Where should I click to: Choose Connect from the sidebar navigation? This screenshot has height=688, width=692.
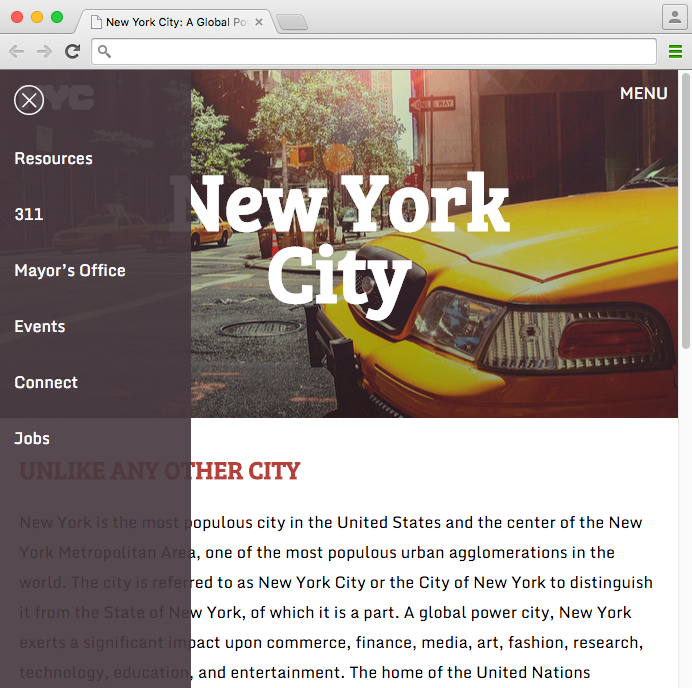(46, 383)
